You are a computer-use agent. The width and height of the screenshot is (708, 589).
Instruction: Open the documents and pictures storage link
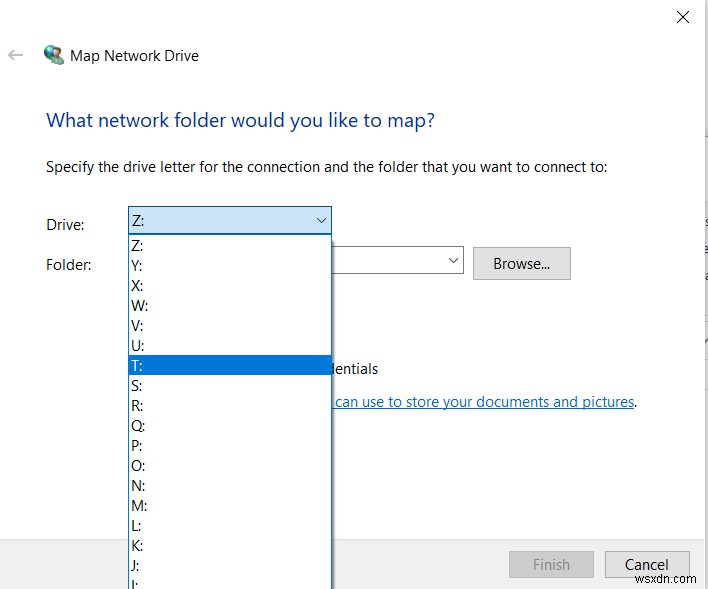(485, 402)
